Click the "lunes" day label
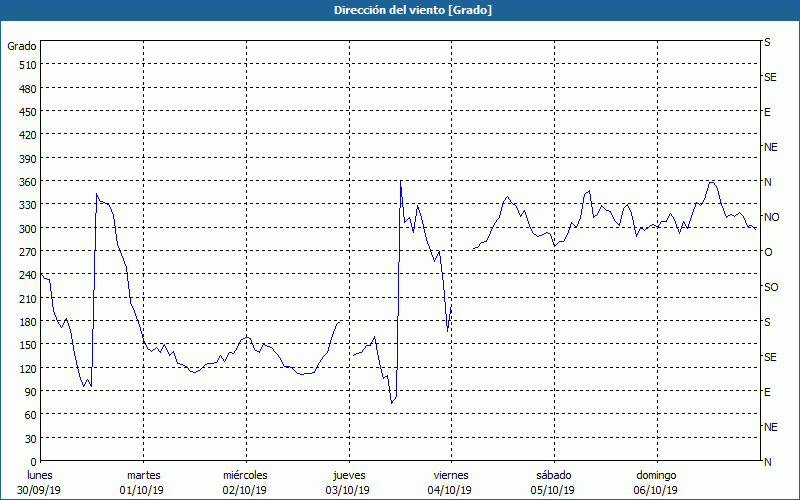Image resolution: width=800 pixels, height=500 pixels. point(39,476)
